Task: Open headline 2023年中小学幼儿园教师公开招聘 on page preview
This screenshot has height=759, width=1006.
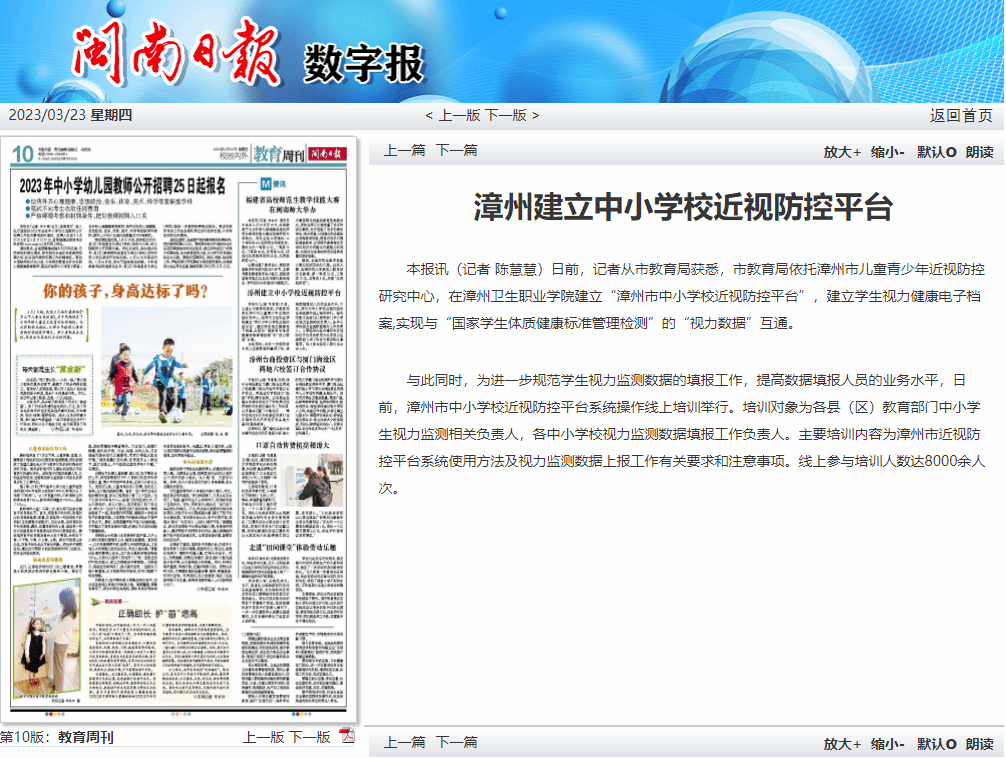Action: click(x=124, y=185)
